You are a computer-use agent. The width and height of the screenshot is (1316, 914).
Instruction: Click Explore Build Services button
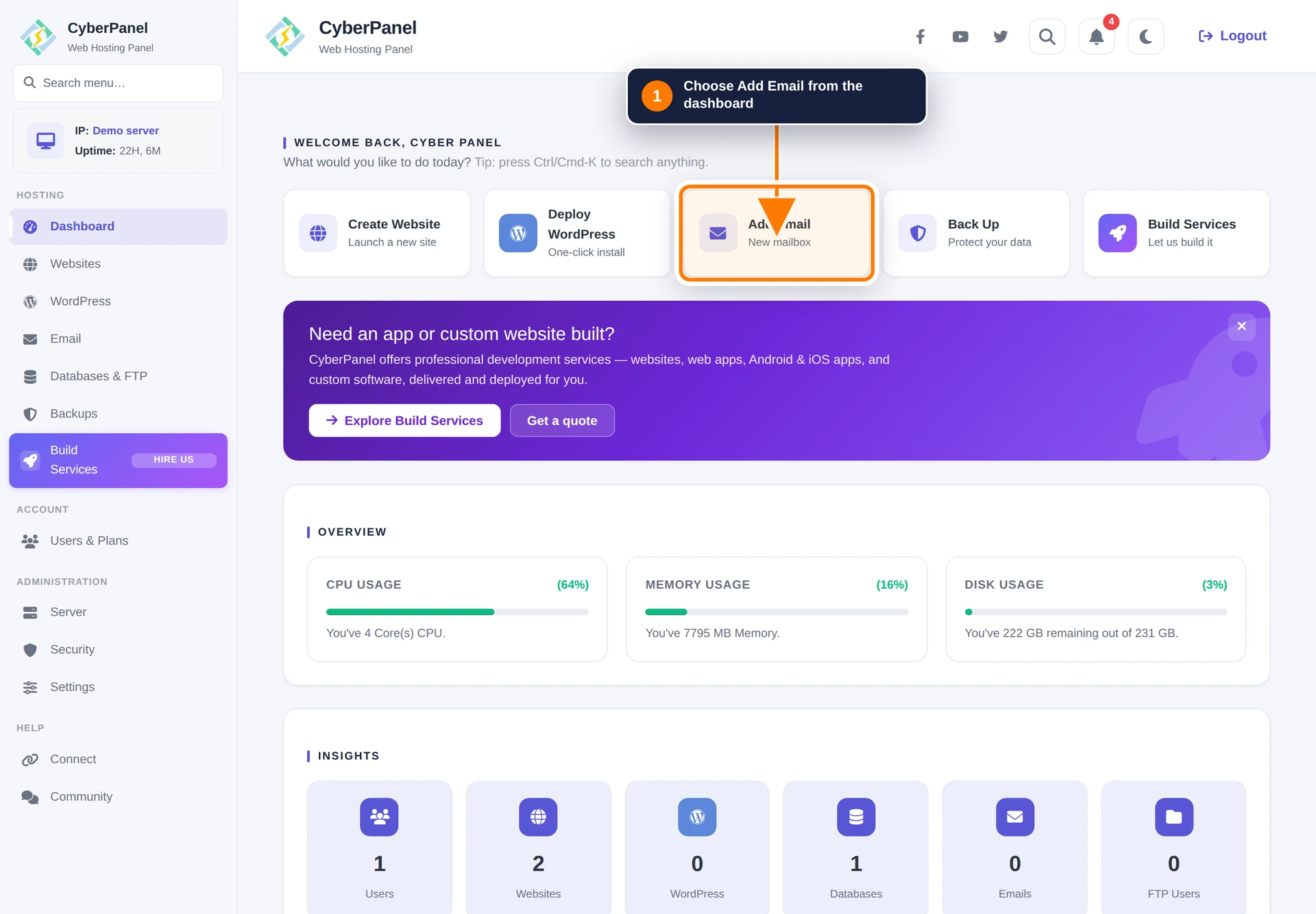tap(404, 421)
